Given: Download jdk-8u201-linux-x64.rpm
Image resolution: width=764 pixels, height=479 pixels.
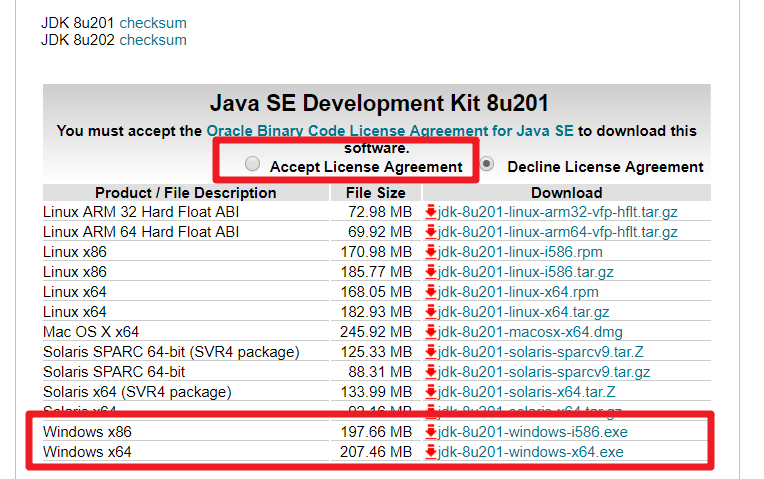Looking at the screenshot, I should (518, 292).
